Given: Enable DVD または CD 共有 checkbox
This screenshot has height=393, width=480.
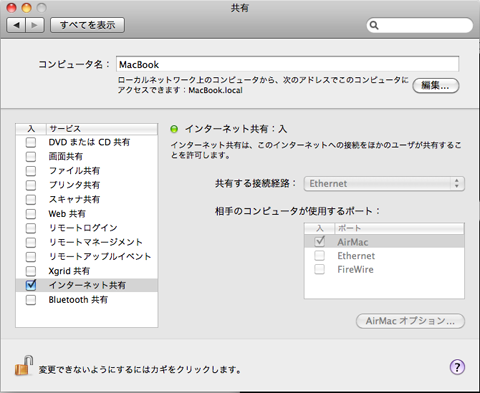Looking at the screenshot, I should [x=31, y=142].
